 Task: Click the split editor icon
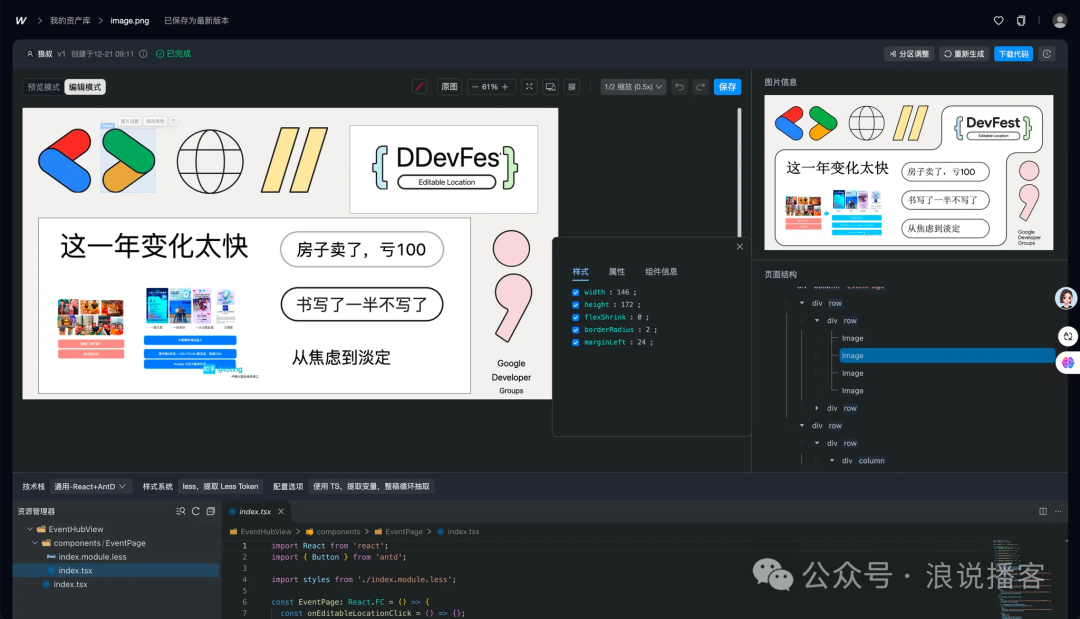point(1043,512)
